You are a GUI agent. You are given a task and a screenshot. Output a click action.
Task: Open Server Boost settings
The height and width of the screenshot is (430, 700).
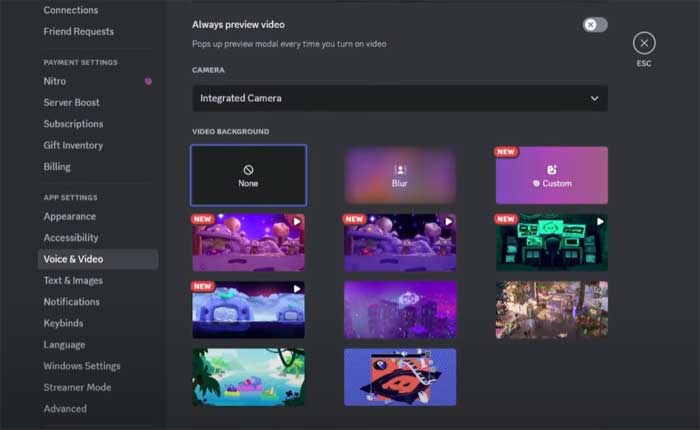pos(71,102)
